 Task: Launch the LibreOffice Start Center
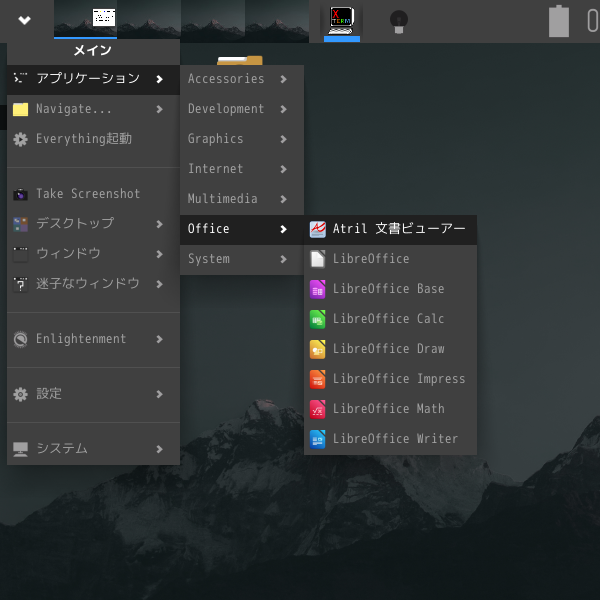point(390,259)
